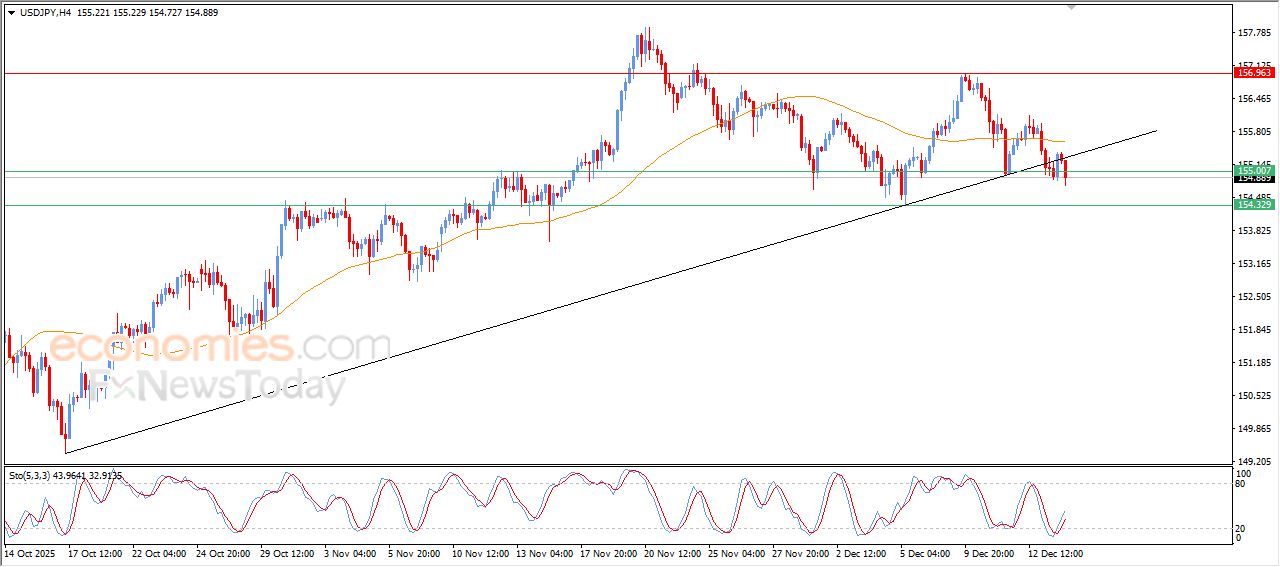This screenshot has height=567, width=1280.
Task: Click the green 155.007 price tag
Action: click(1254, 171)
